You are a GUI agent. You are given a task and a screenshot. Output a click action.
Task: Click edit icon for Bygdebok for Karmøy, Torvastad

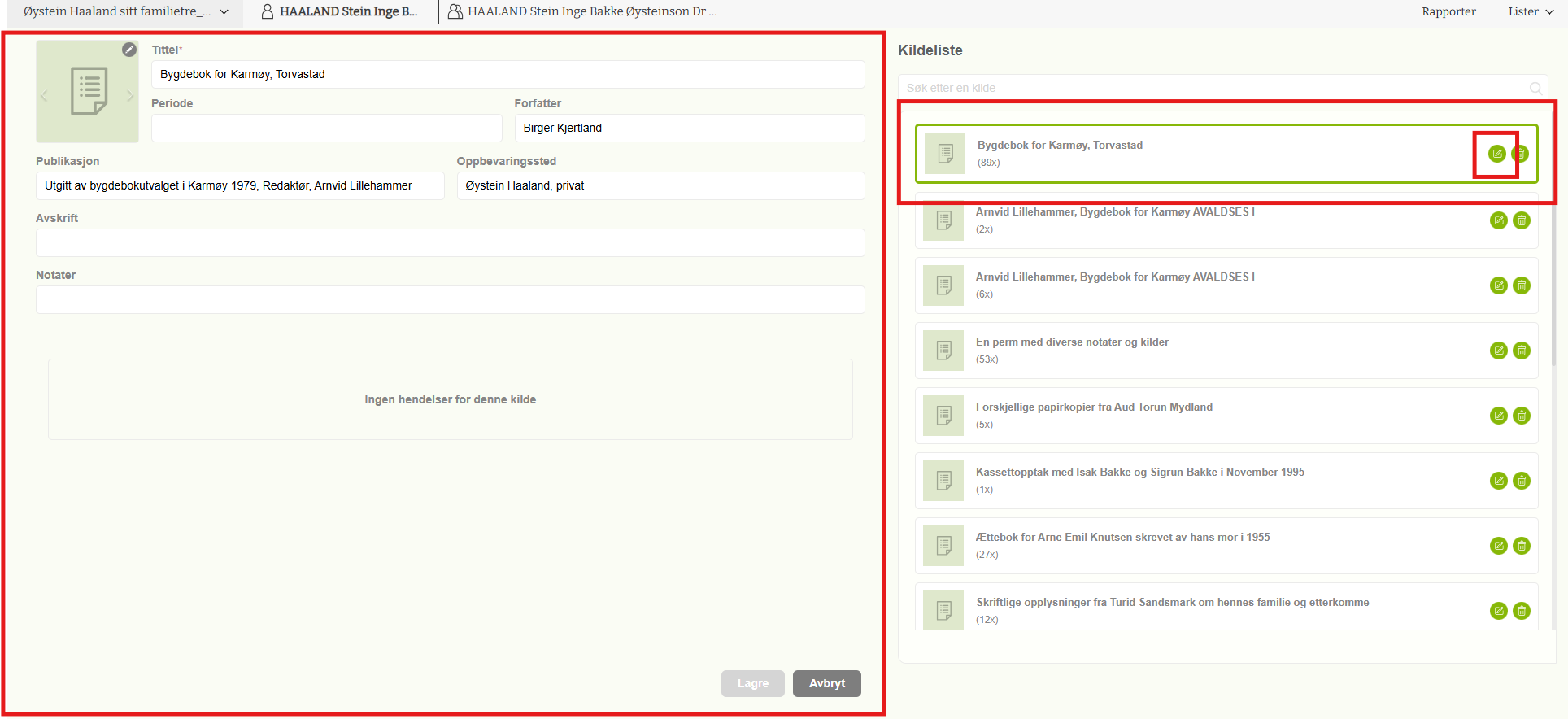coord(1496,154)
